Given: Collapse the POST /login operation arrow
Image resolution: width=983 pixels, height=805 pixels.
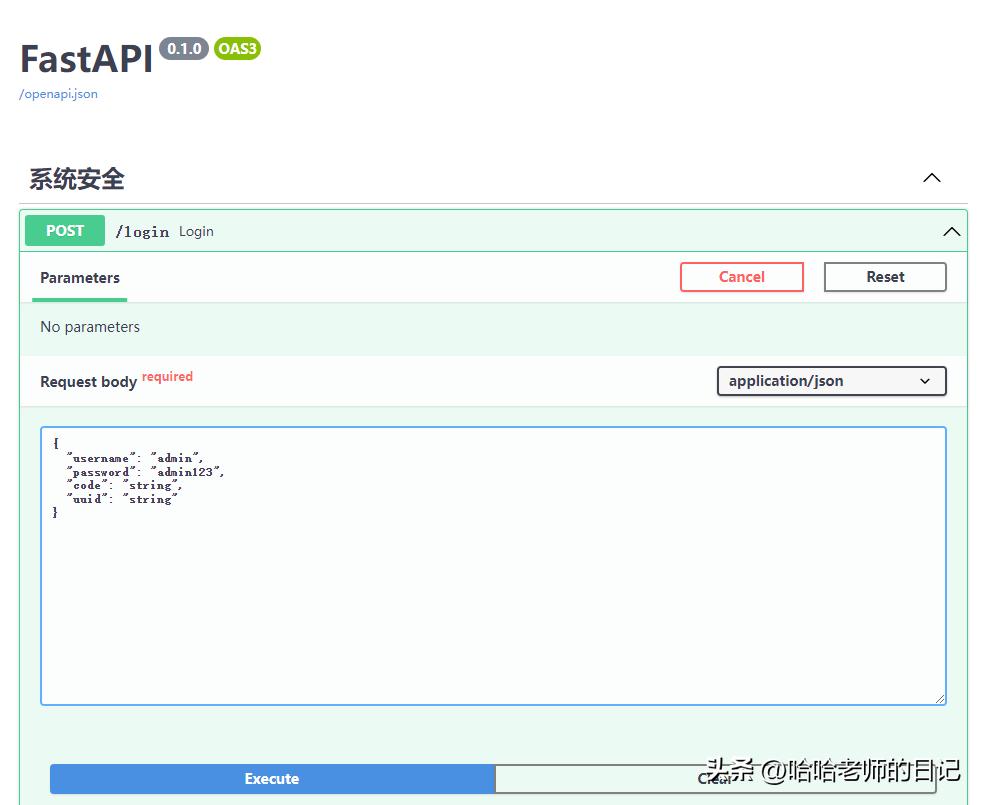Looking at the screenshot, I should click(x=951, y=232).
